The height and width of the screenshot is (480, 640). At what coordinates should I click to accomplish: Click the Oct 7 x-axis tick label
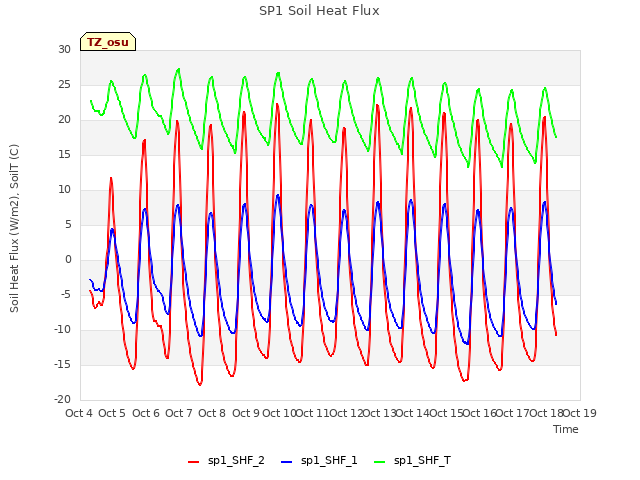point(179,413)
